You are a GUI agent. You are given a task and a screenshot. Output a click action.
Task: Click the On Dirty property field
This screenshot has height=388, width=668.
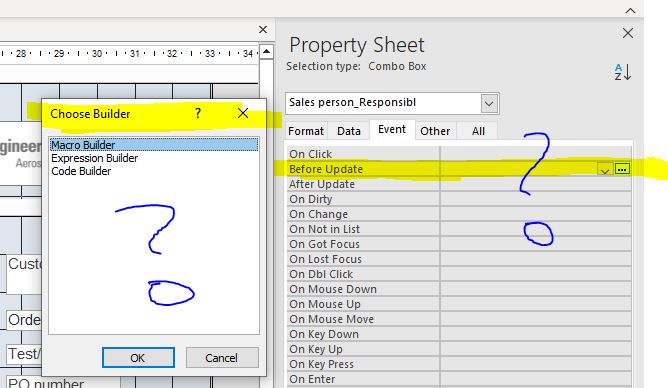point(536,199)
